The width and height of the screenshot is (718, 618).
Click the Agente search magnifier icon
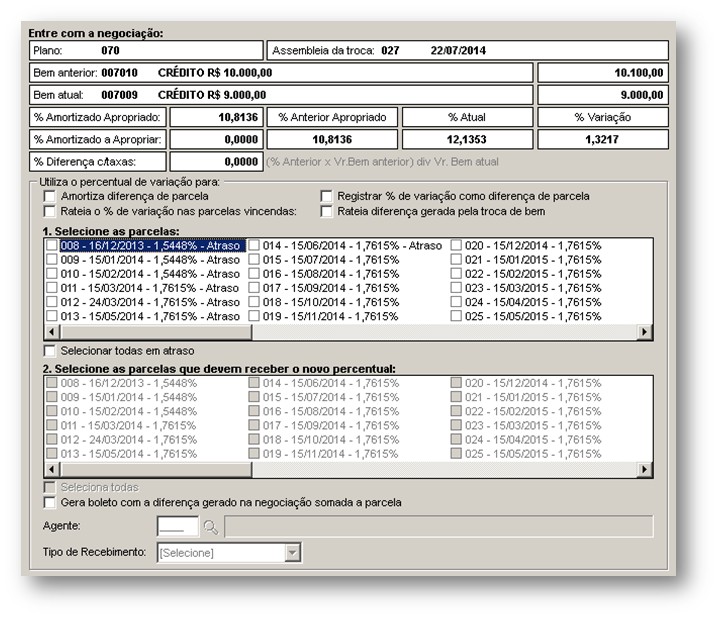pos(211,527)
